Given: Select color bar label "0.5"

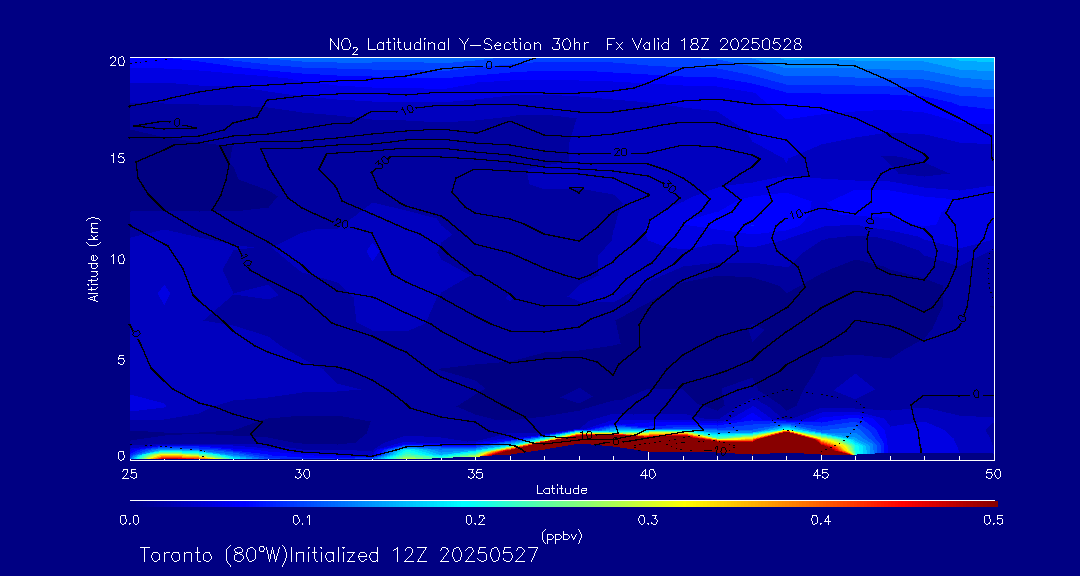Looking at the screenshot, I should [x=994, y=520].
